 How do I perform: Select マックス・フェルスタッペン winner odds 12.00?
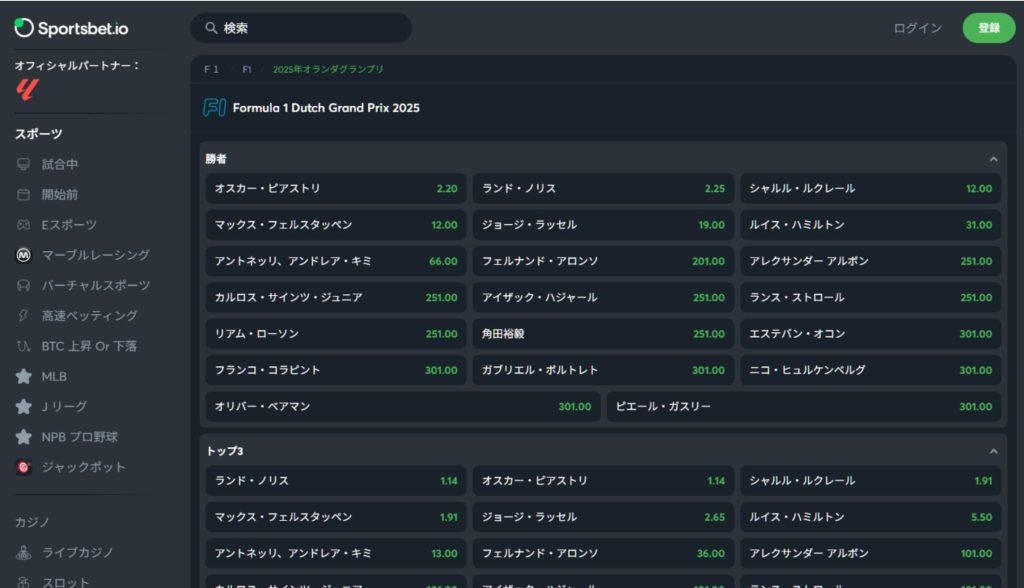(x=336, y=225)
